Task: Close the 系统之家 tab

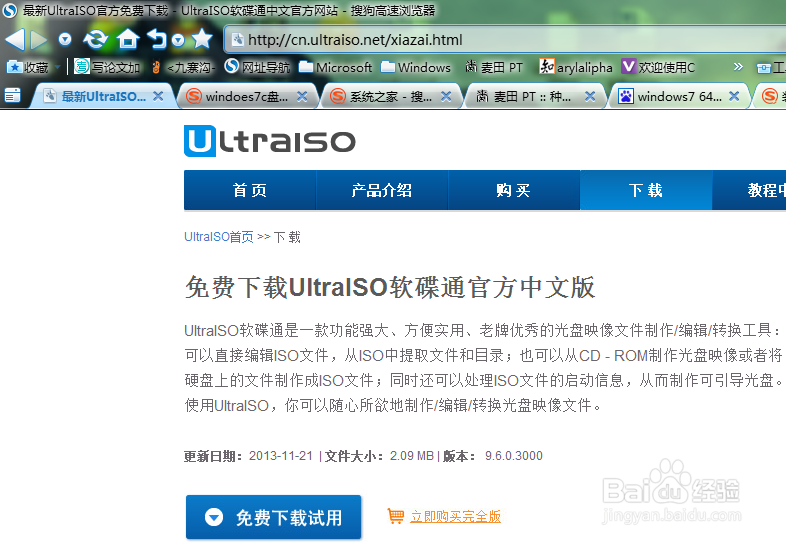Action: coord(446,96)
